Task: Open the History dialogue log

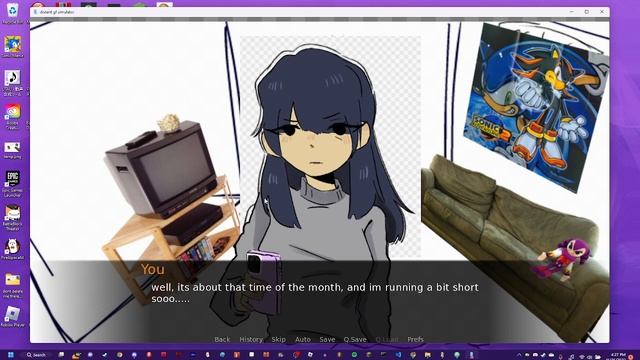Action: tap(251, 339)
